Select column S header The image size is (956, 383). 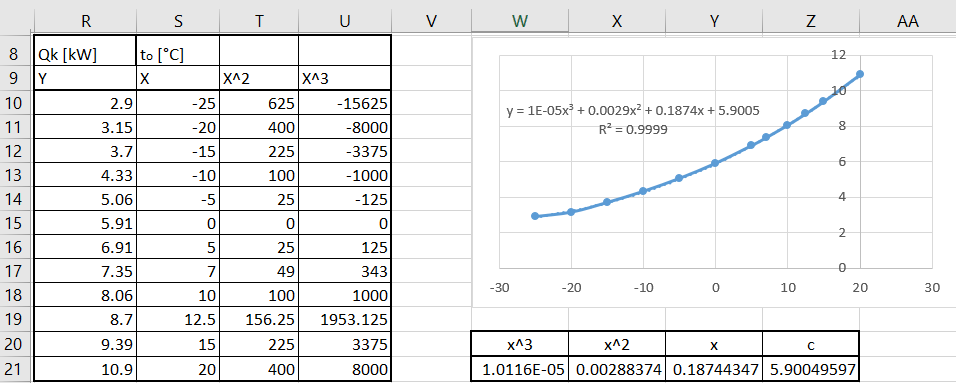click(178, 21)
